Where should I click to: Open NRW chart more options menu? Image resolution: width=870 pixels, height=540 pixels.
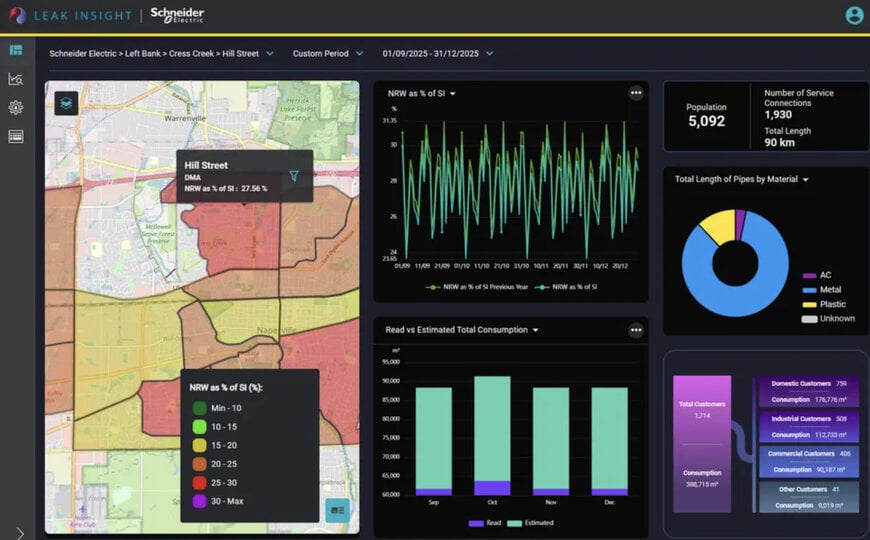tap(636, 93)
